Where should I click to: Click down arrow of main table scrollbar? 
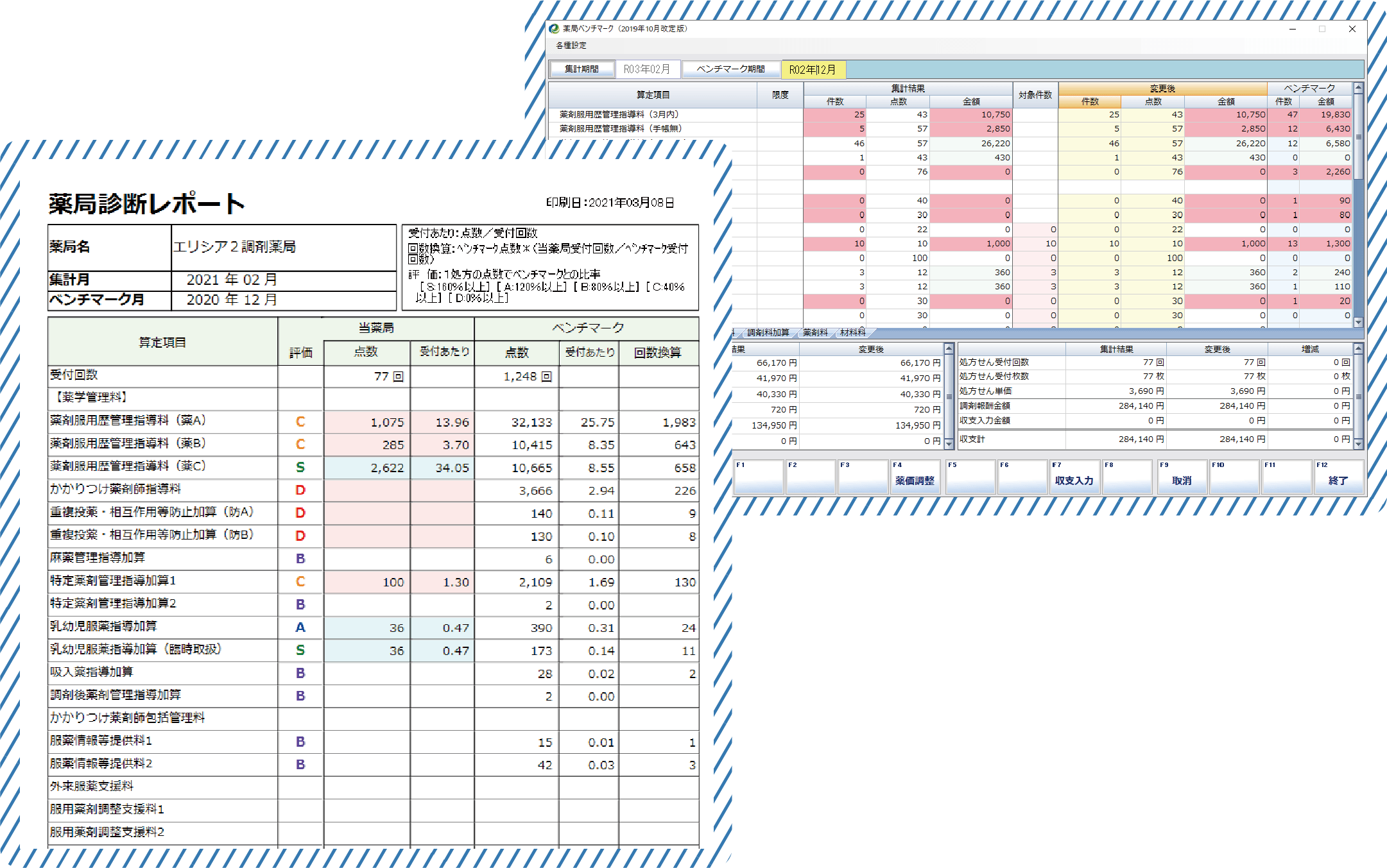coord(1358,321)
